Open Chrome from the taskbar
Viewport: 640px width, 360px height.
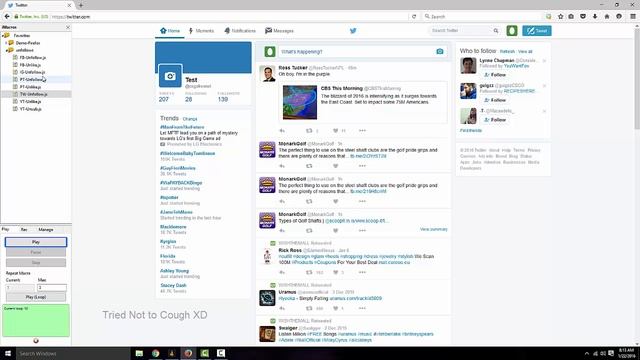pos(156,353)
